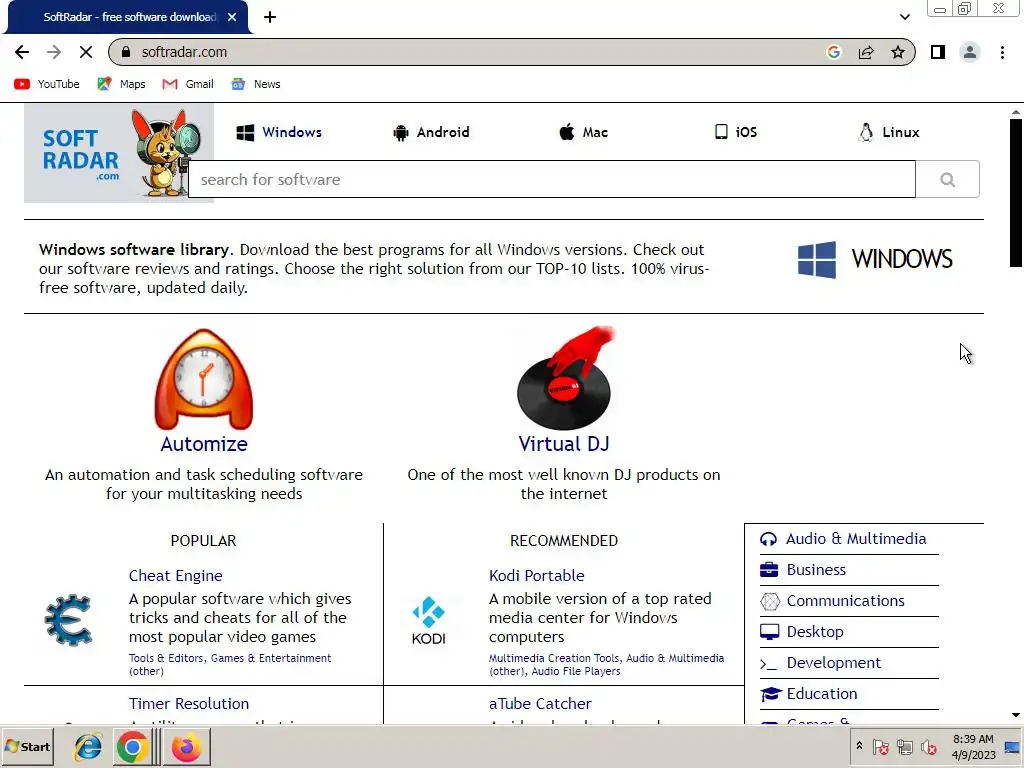Image resolution: width=1024 pixels, height=768 pixels.
Task: Open a new browser tab
Action: [270, 17]
